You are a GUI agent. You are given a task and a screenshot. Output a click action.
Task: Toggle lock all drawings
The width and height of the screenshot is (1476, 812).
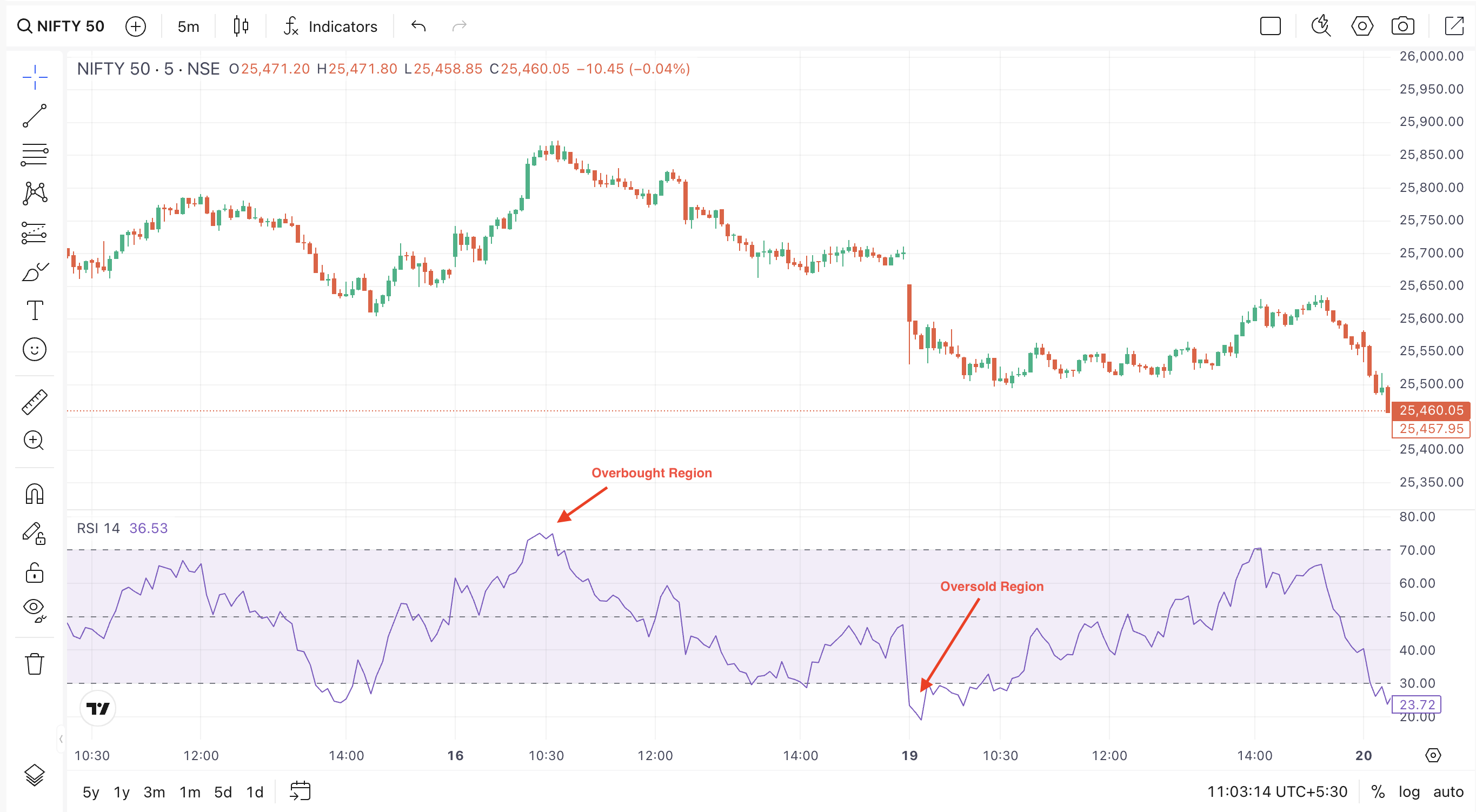(x=35, y=573)
